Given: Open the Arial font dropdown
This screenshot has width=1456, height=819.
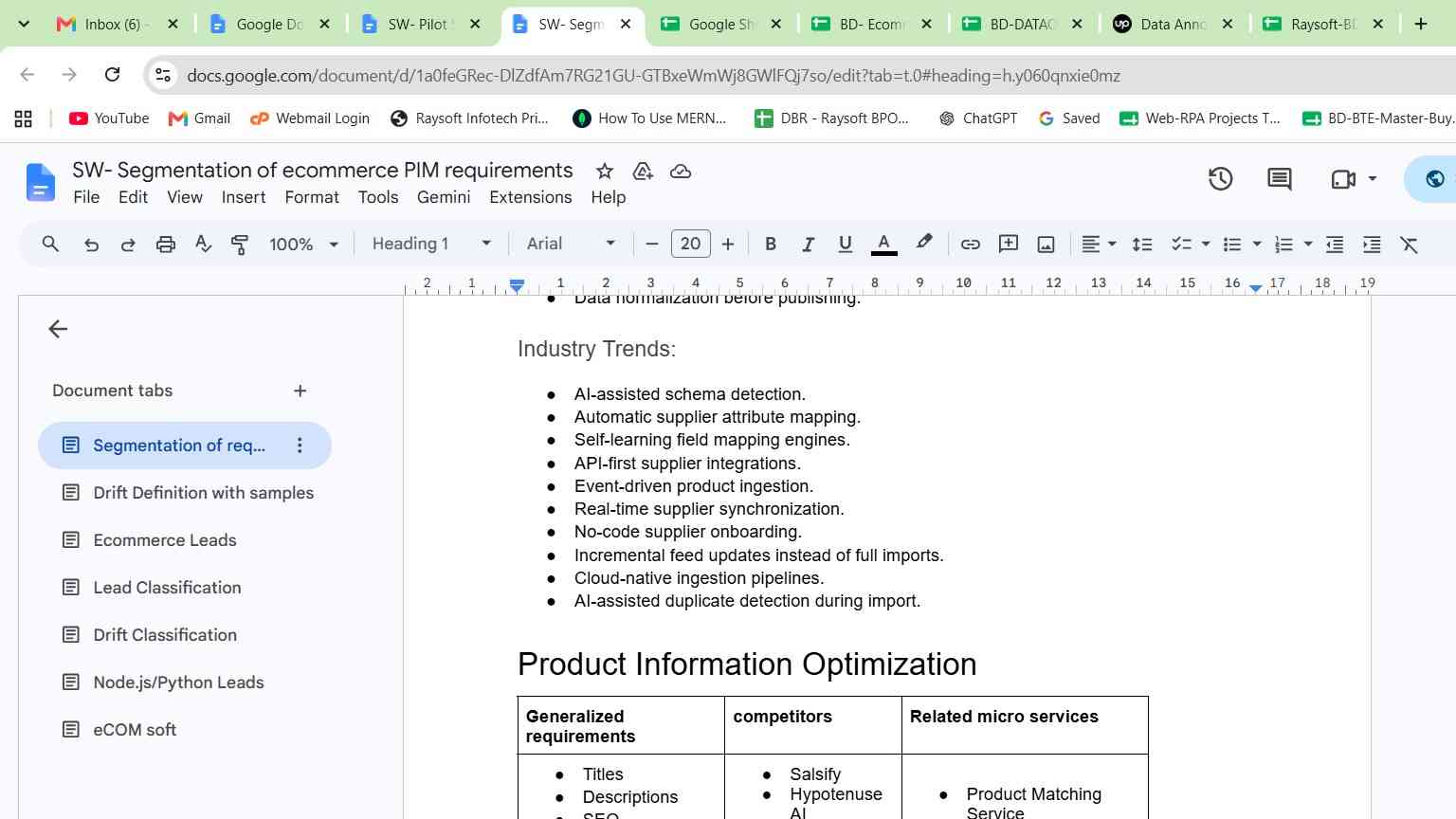Looking at the screenshot, I should click(x=571, y=244).
